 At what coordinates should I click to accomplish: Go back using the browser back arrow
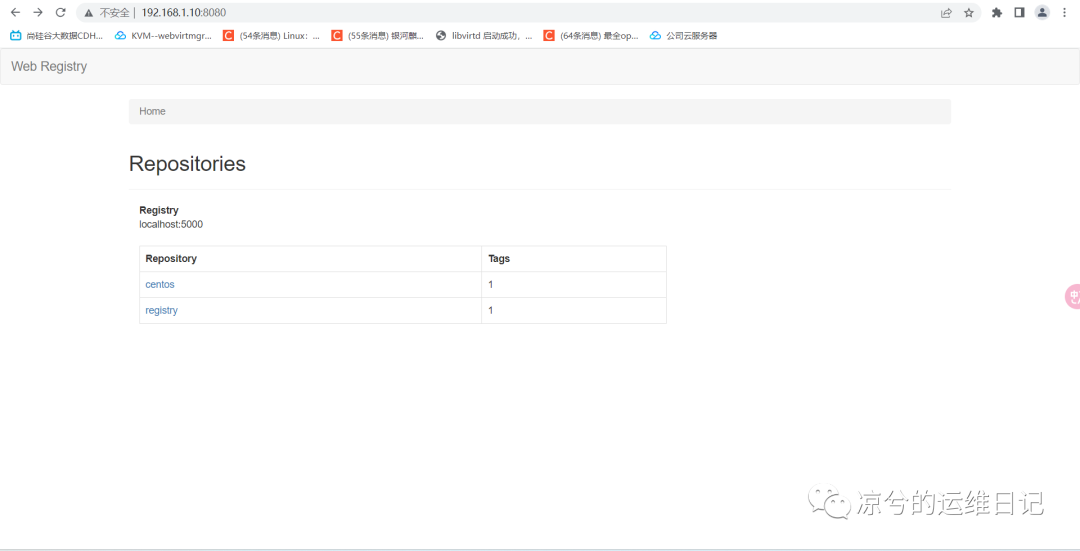click(x=15, y=12)
